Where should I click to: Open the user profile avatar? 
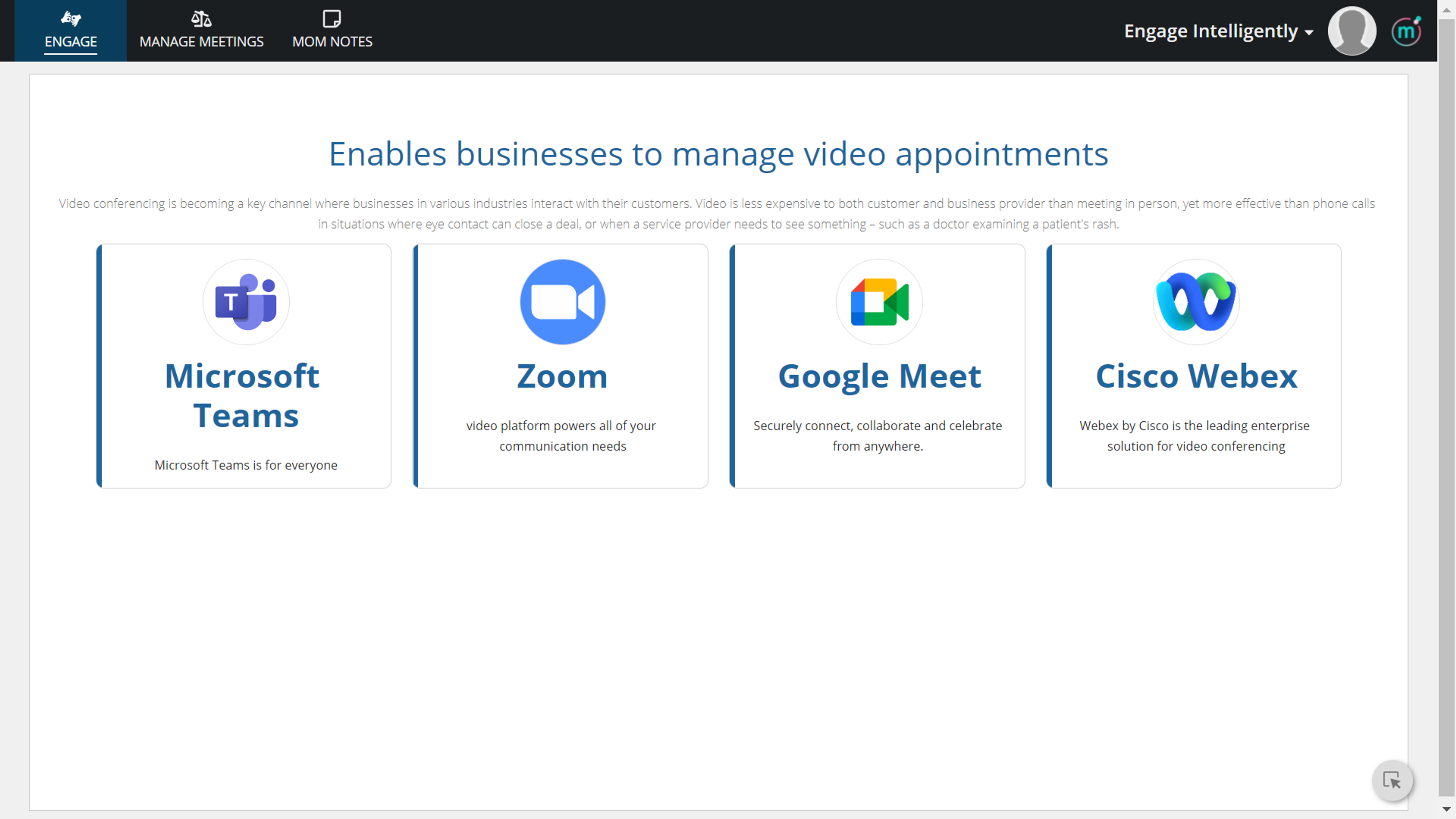[1351, 31]
